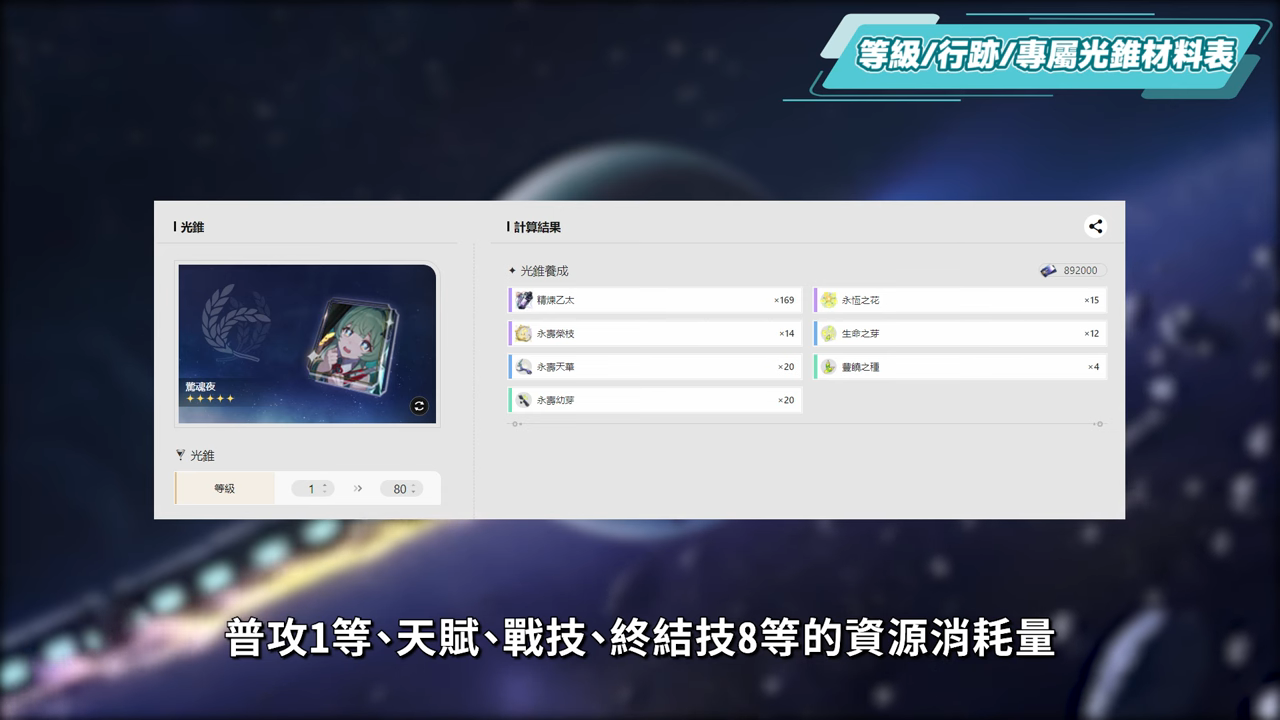1280x720 pixels.
Task: Click the divider line handle below material list
Action: pyautogui.click(x=515, y=424)
